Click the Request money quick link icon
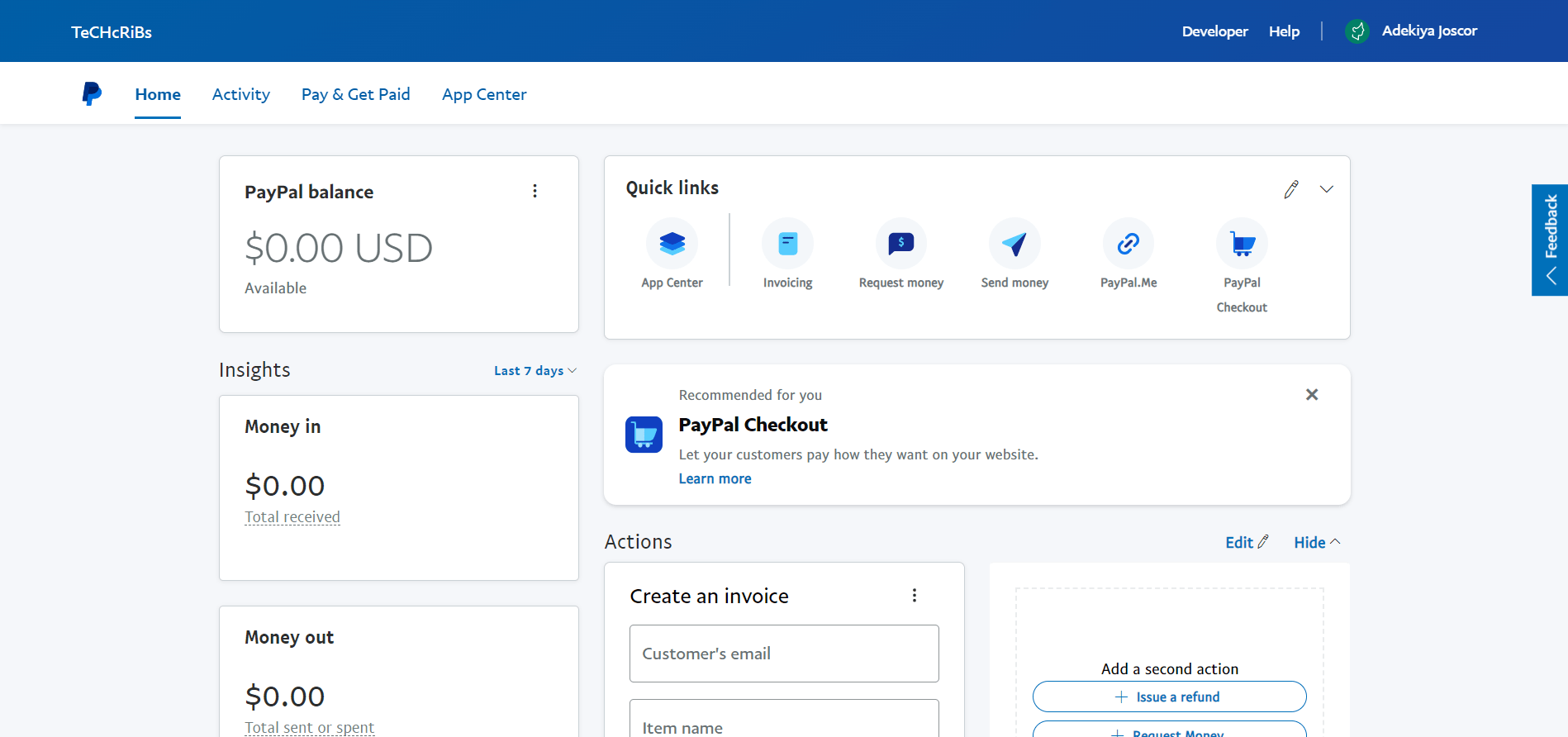Image resolution: width=1568 pixels, height=737 pixels. tap(900, 243)
